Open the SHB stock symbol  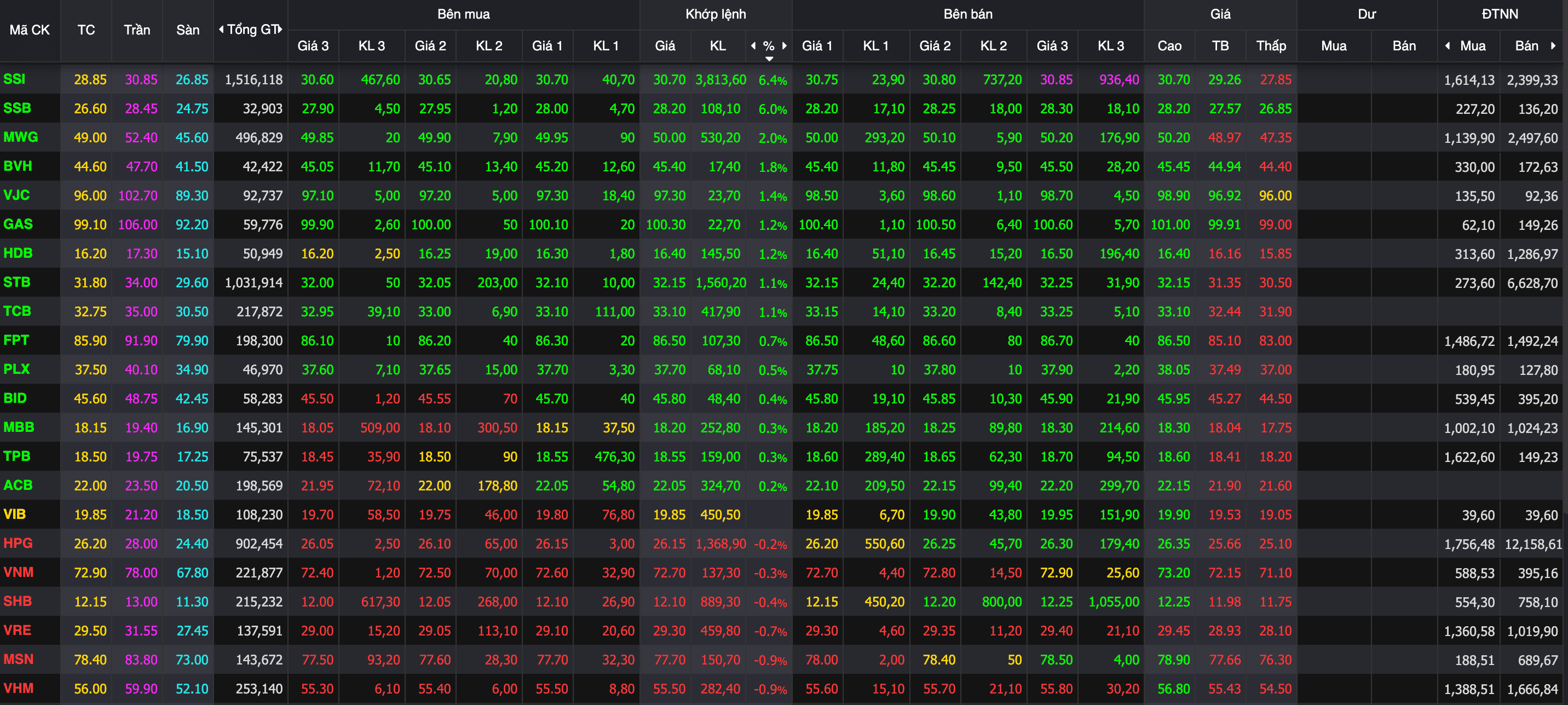pyautogui.click(x=18, y=602)
